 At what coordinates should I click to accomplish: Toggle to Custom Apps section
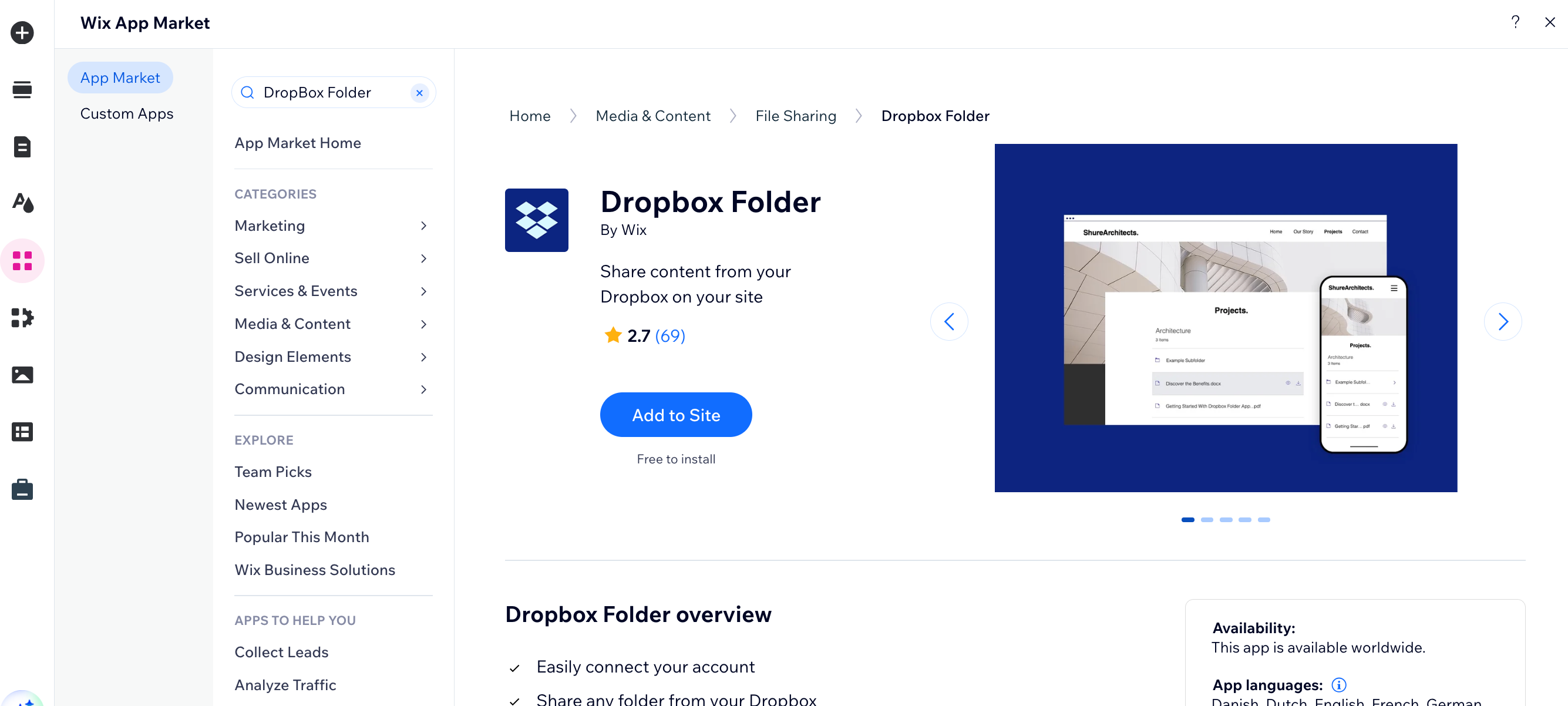pyautogui.click(x=127, y=113)
